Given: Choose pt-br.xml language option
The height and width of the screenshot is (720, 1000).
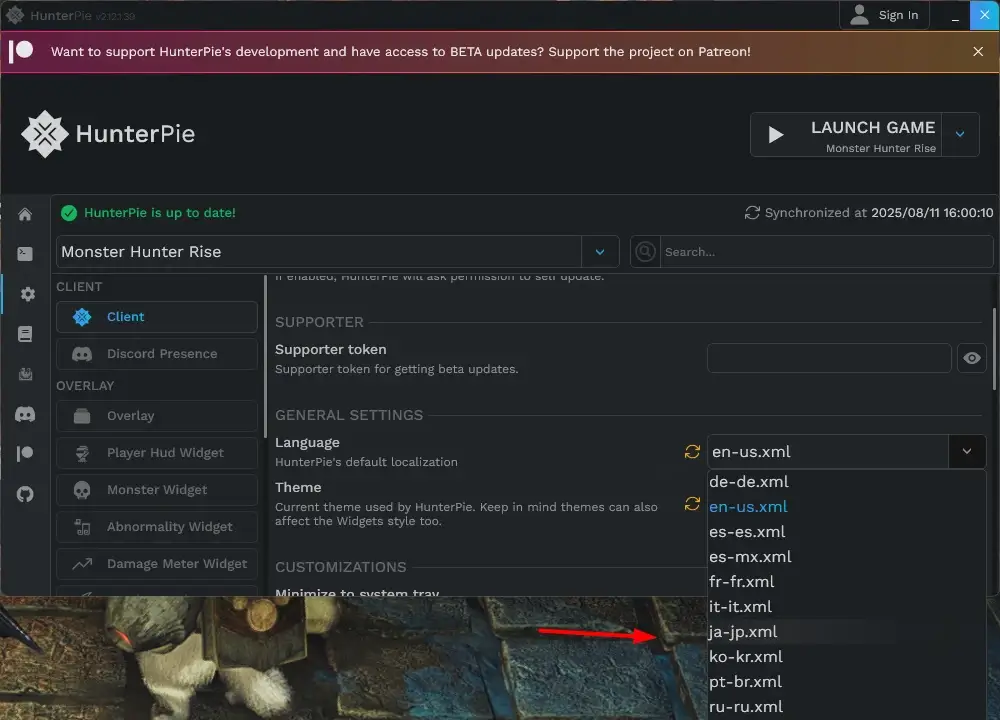Looking at the screenshot, I should (x=846, y=682).
